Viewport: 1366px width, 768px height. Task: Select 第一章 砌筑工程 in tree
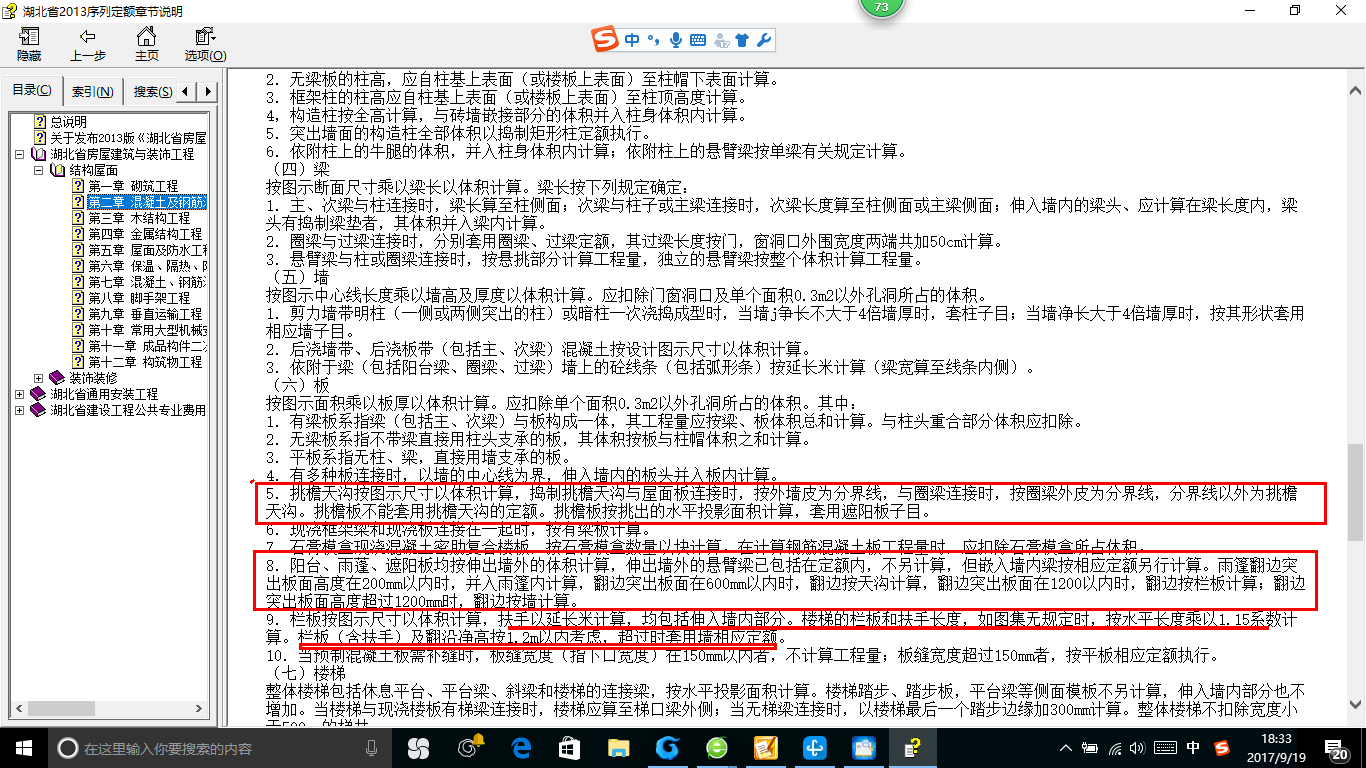[132, 186]
